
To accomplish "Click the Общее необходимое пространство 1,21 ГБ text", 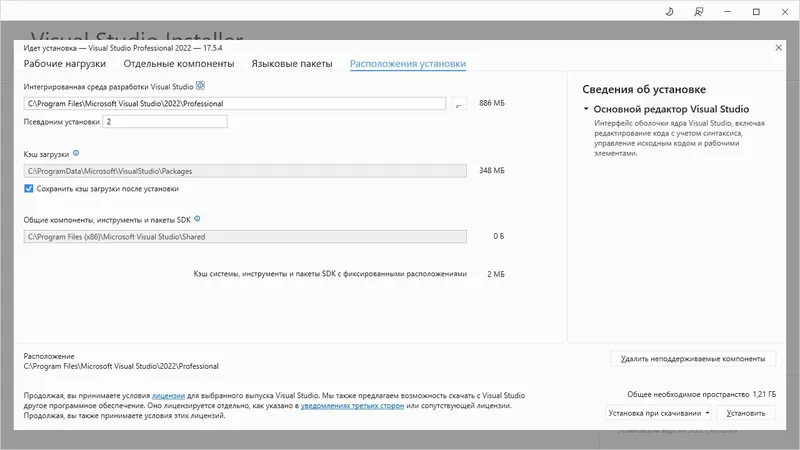I will 702,394.
